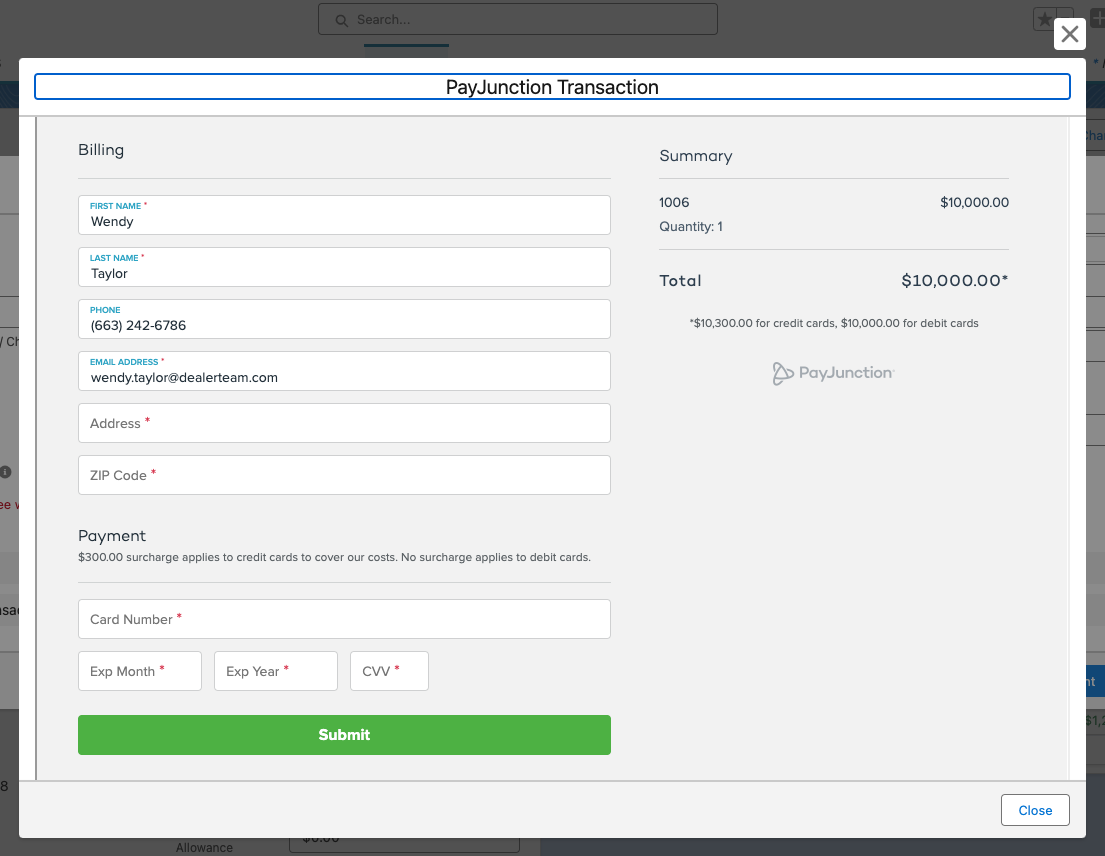1105x856 pixels.
Task: Click the Close button in the footer
Action: (x=1035, y=810)
